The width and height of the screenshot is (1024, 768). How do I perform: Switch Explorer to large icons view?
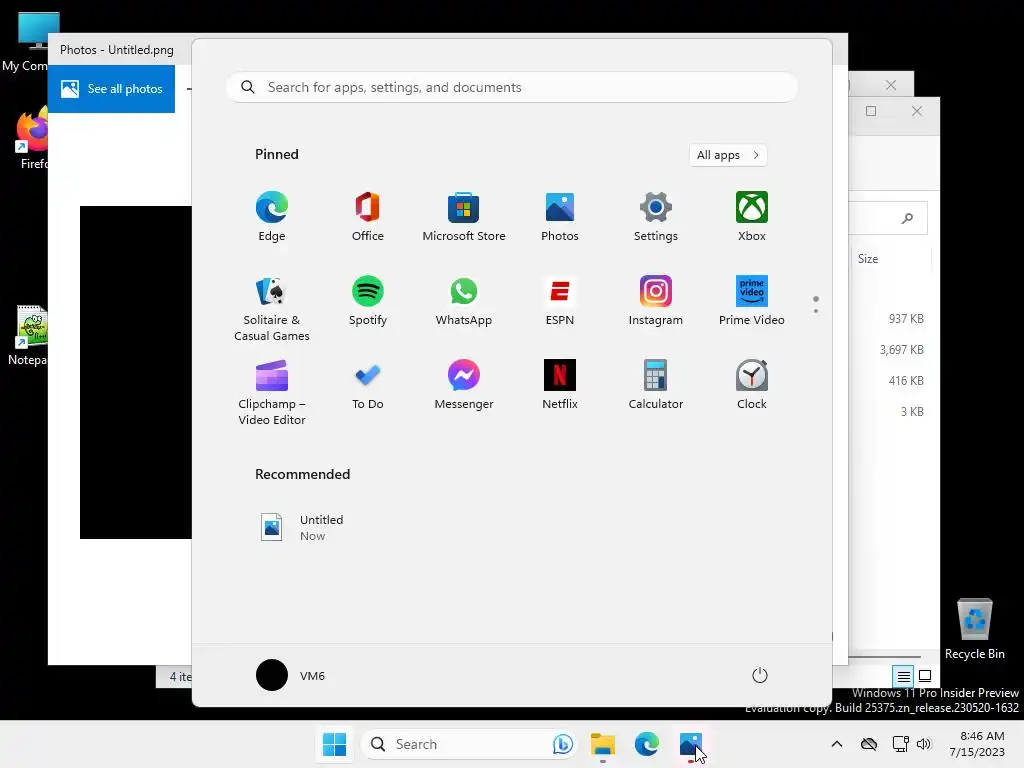coord(925,676)
